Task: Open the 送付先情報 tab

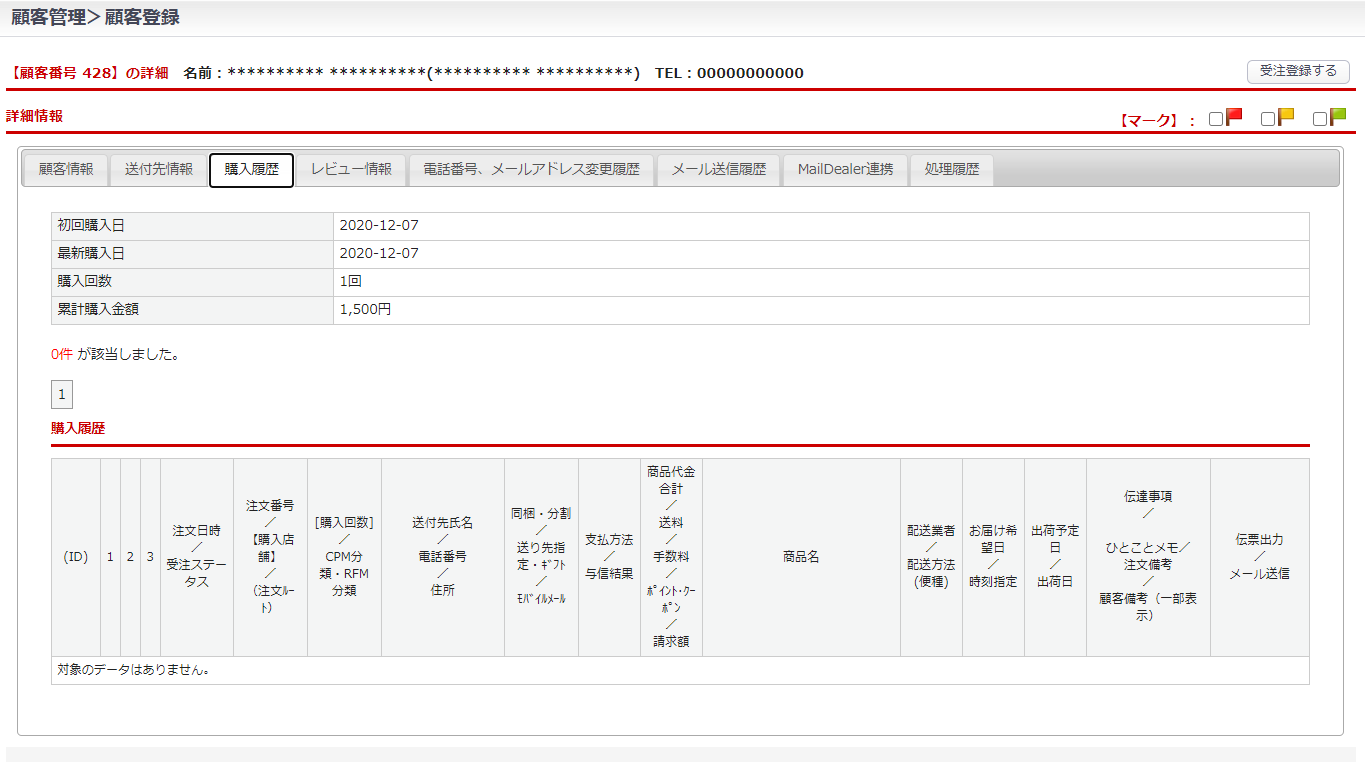Action: (x=159, y=170)
